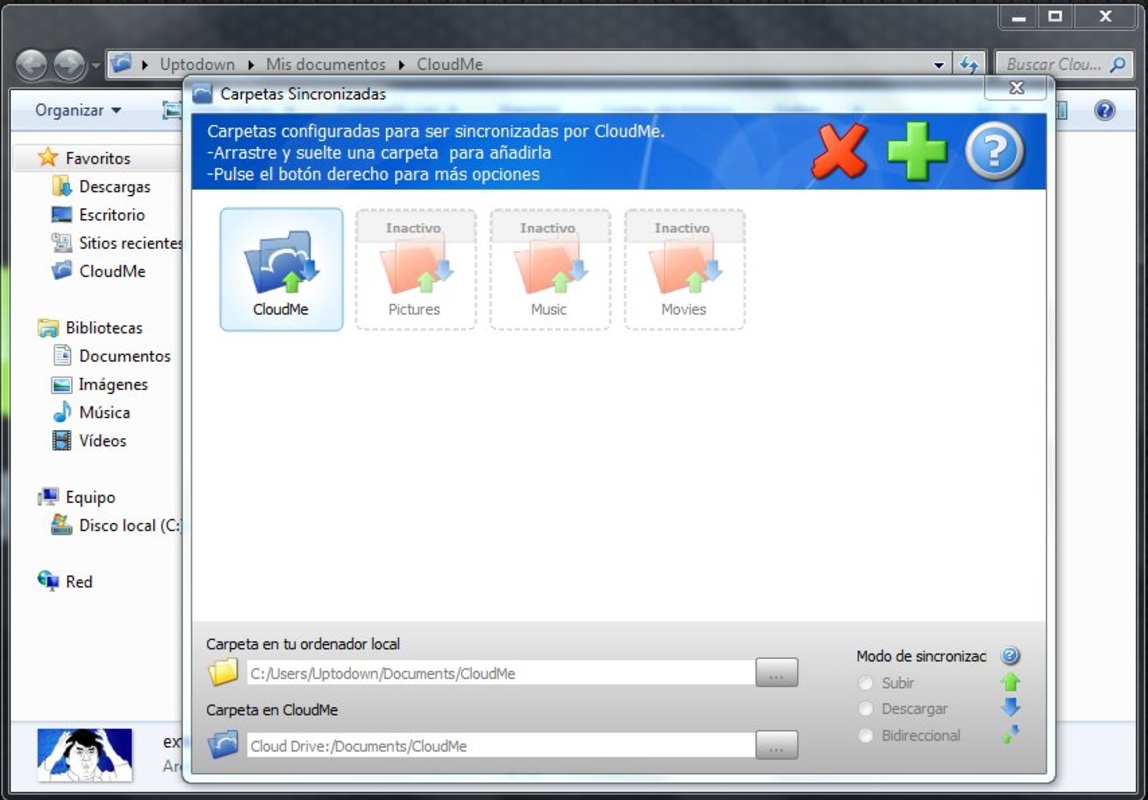
Task: Select the Bidireccional radio button
Action: [865, 736]
